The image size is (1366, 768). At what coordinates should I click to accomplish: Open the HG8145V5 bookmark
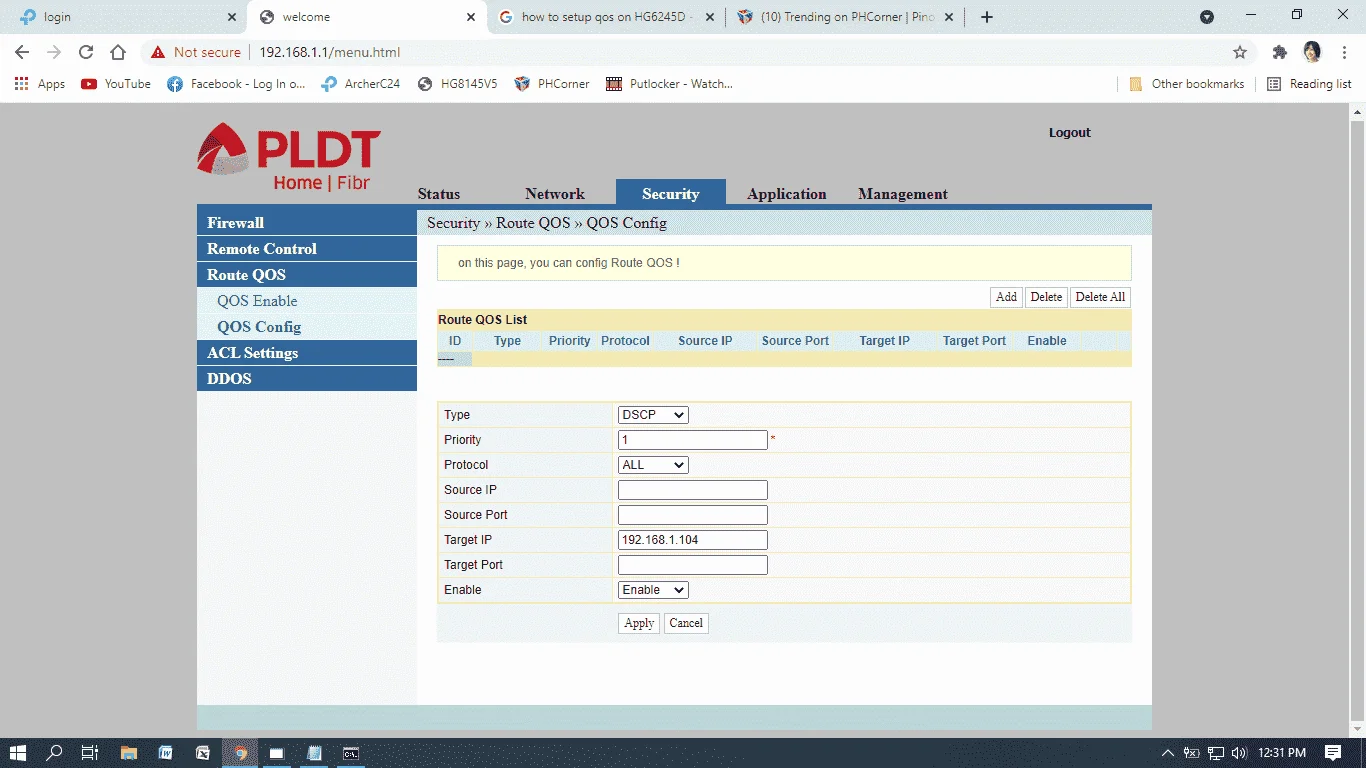458,84
